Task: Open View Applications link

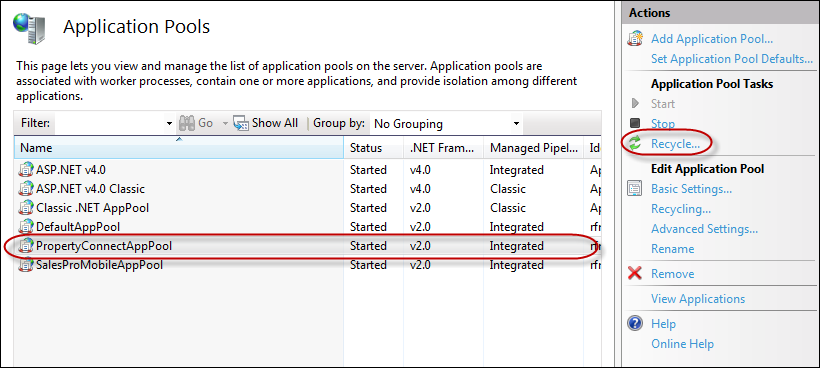Action: 698,299
